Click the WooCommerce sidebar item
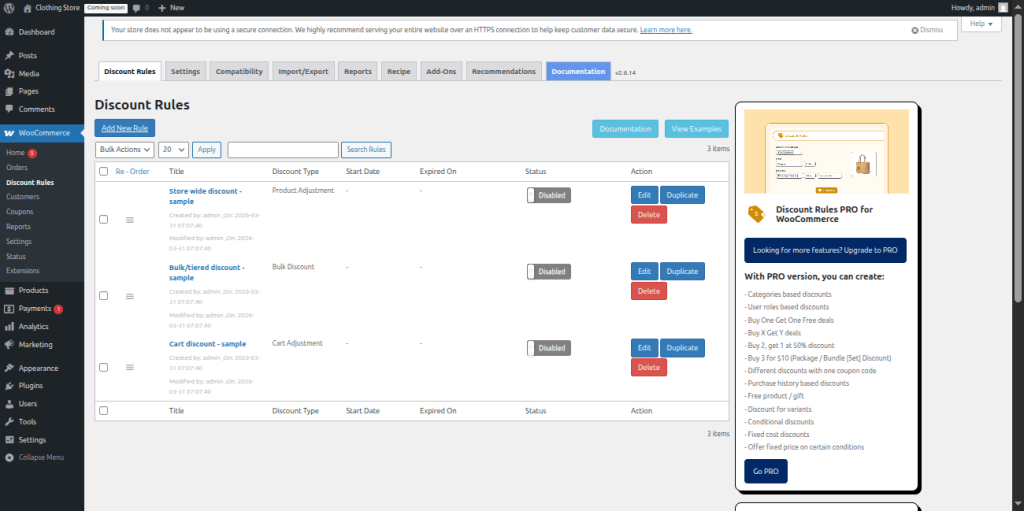Image resolution: width=1024 pixels, height=511 pixels. [x=42, y=133]
